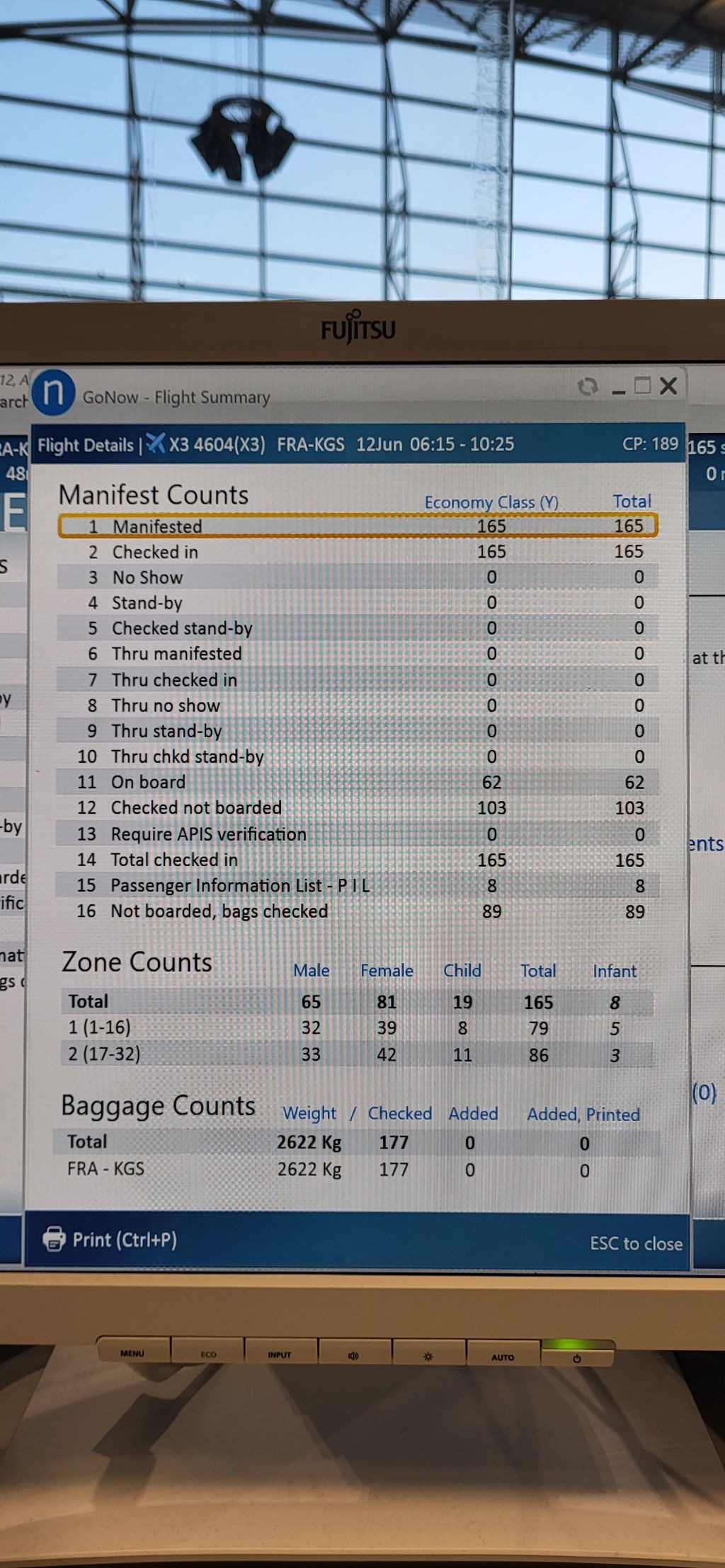Click the 'ESC to close' label
The image size is (725, 1568).
click(636, 1243)
